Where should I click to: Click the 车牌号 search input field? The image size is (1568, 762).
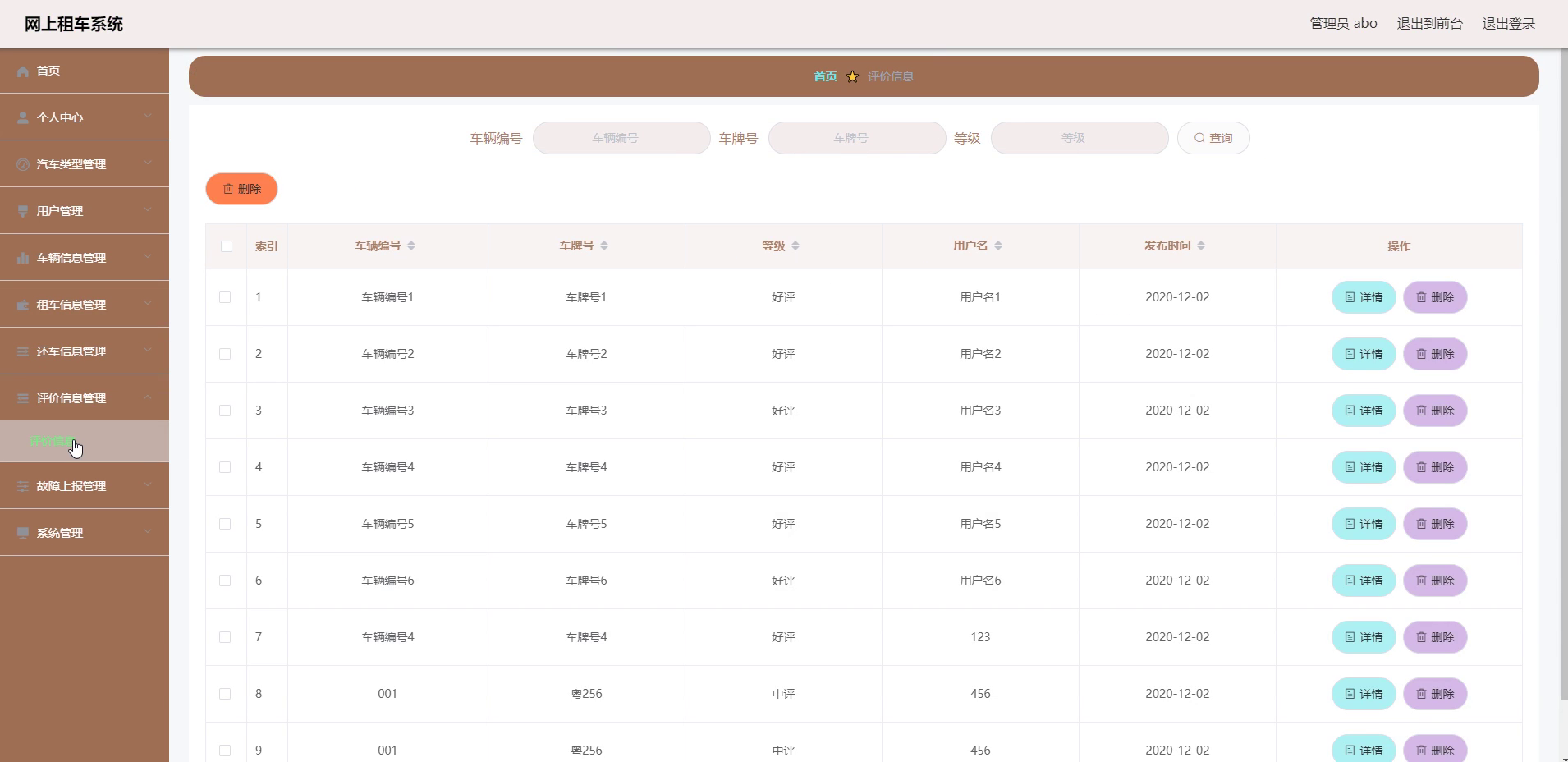[x=857, y=138]
